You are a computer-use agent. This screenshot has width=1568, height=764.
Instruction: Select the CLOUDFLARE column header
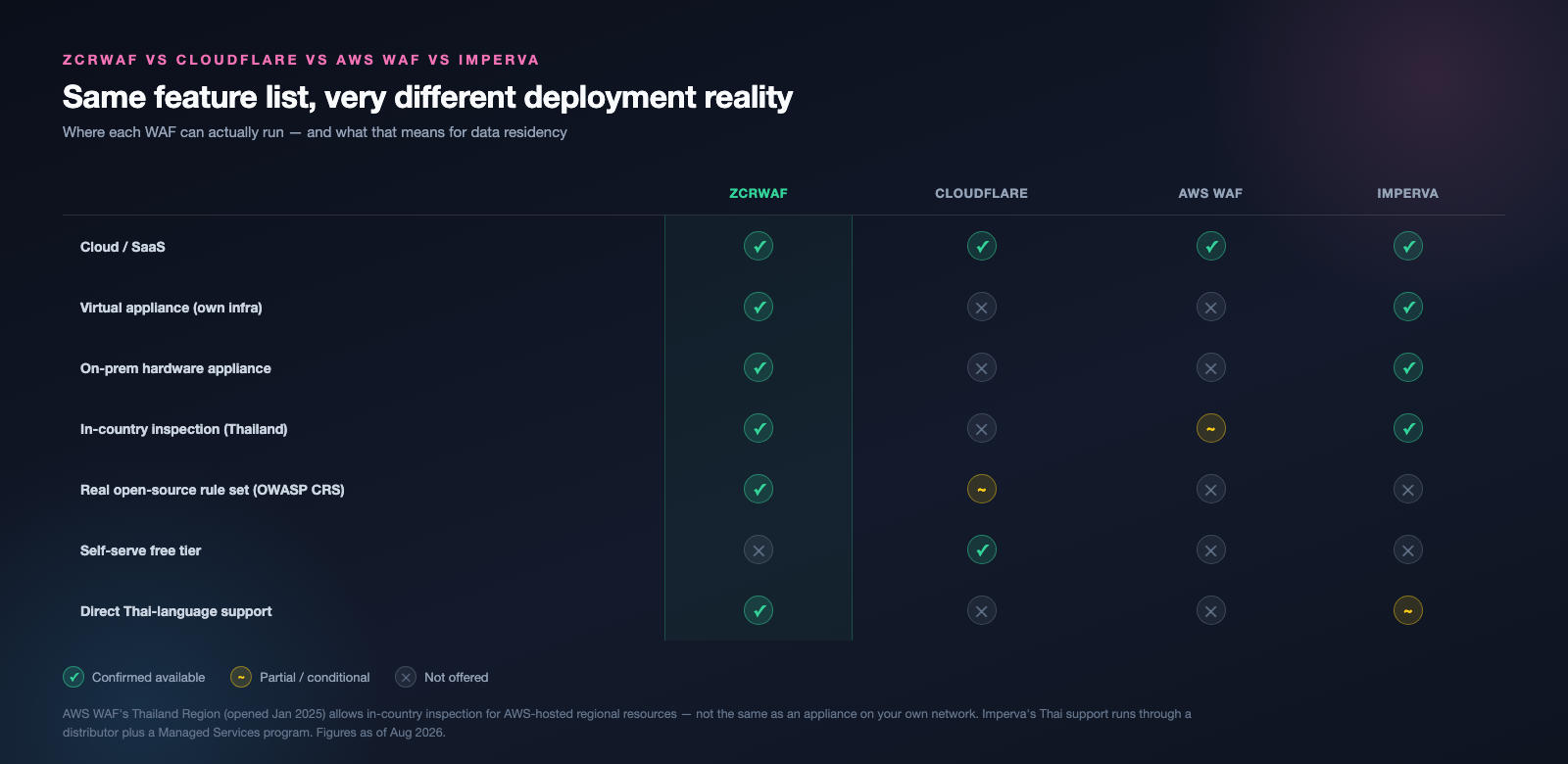(982, 193)
